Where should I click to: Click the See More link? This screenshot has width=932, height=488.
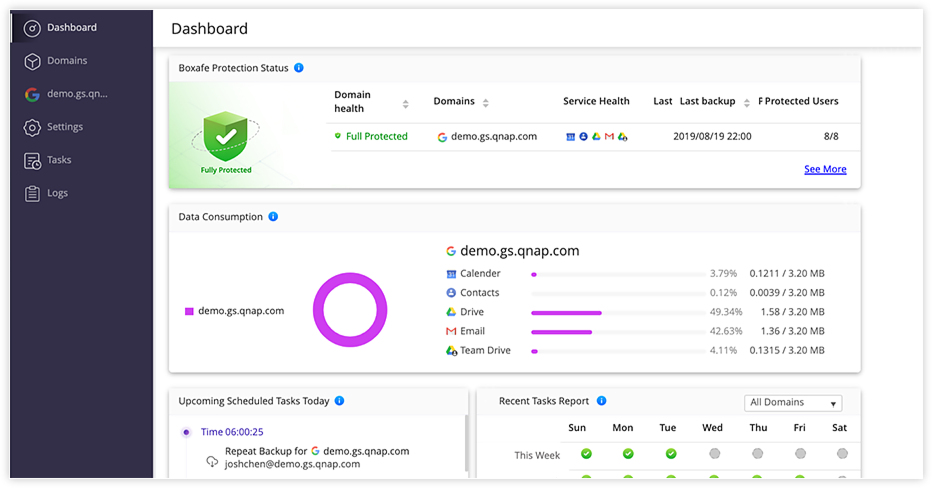coord(825,169)
